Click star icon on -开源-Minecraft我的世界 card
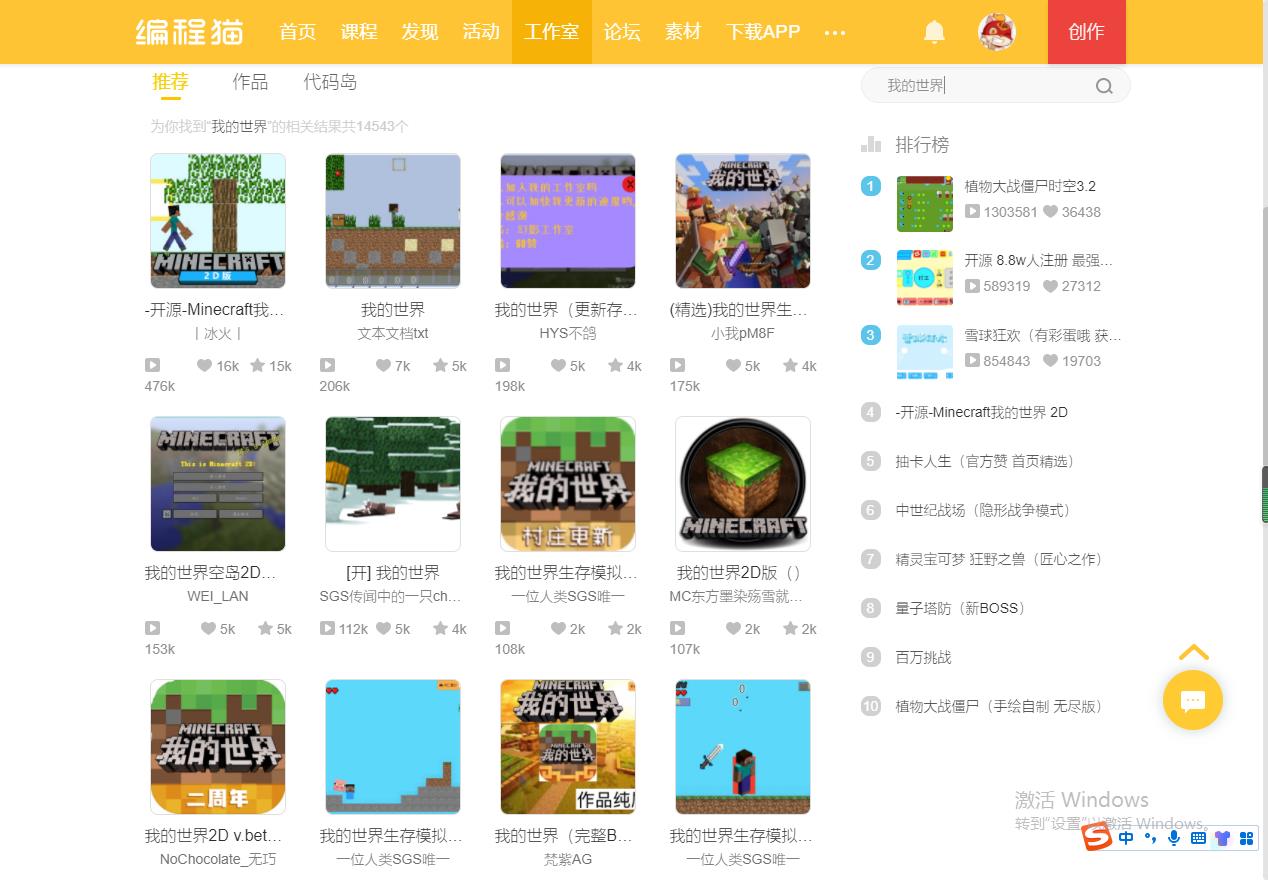This screenshot has height=880, width=1268. tap(257, 366)
